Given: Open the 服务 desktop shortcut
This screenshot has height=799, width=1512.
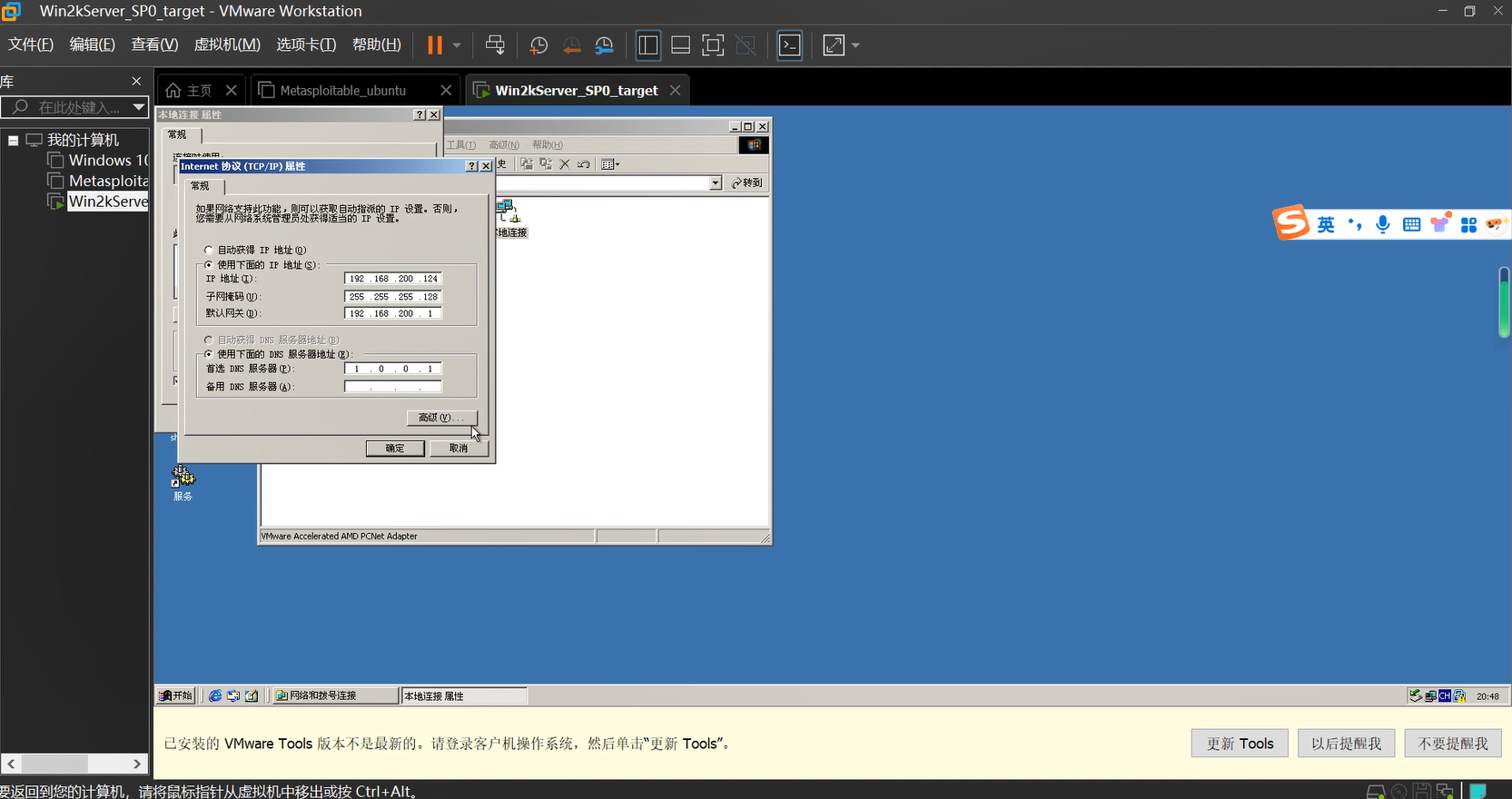Looking at the screenshot, I should [x=183, y=482].
